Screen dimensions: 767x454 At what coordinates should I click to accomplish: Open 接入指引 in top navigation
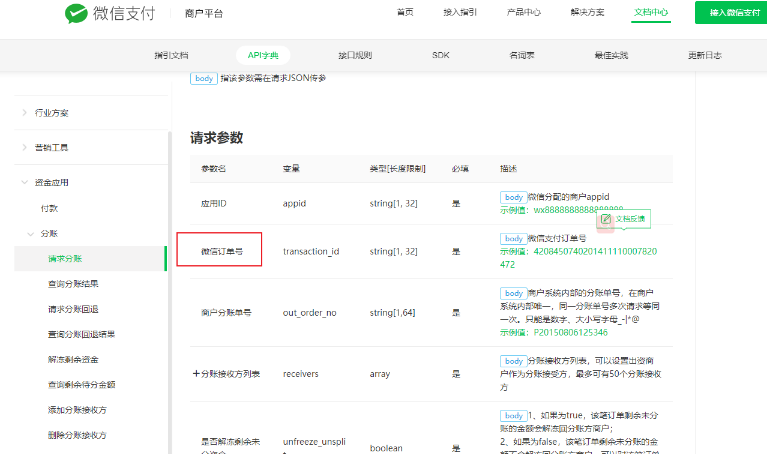[x=460, y=12]
